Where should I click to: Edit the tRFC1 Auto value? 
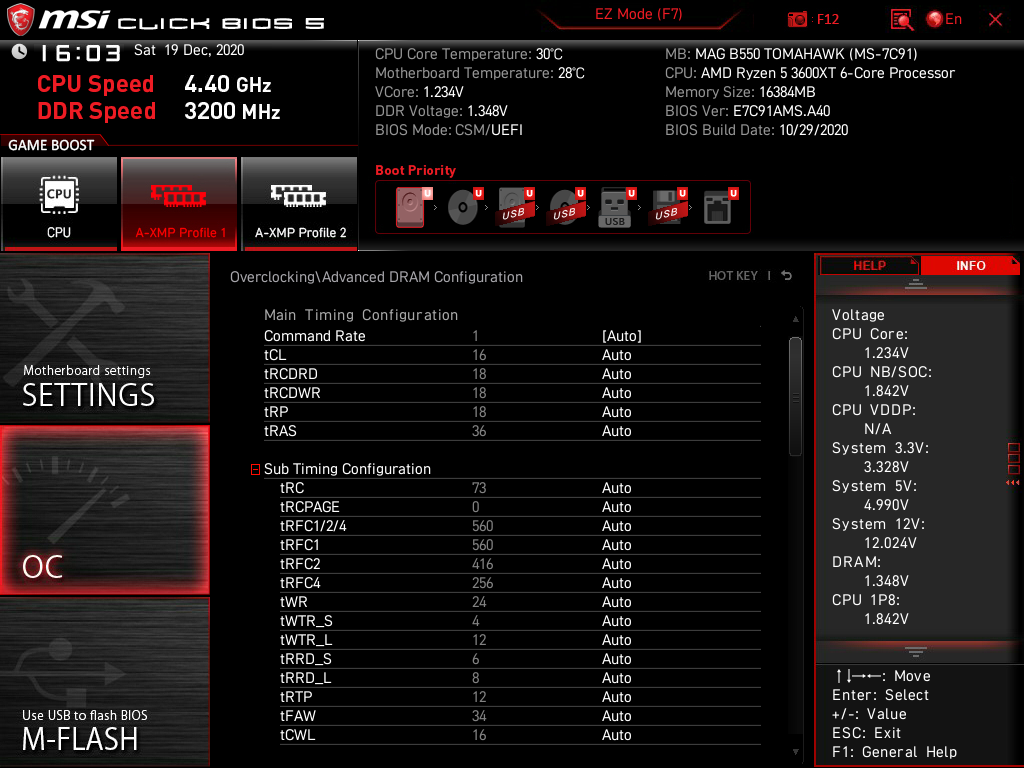[x=616, y=545]
